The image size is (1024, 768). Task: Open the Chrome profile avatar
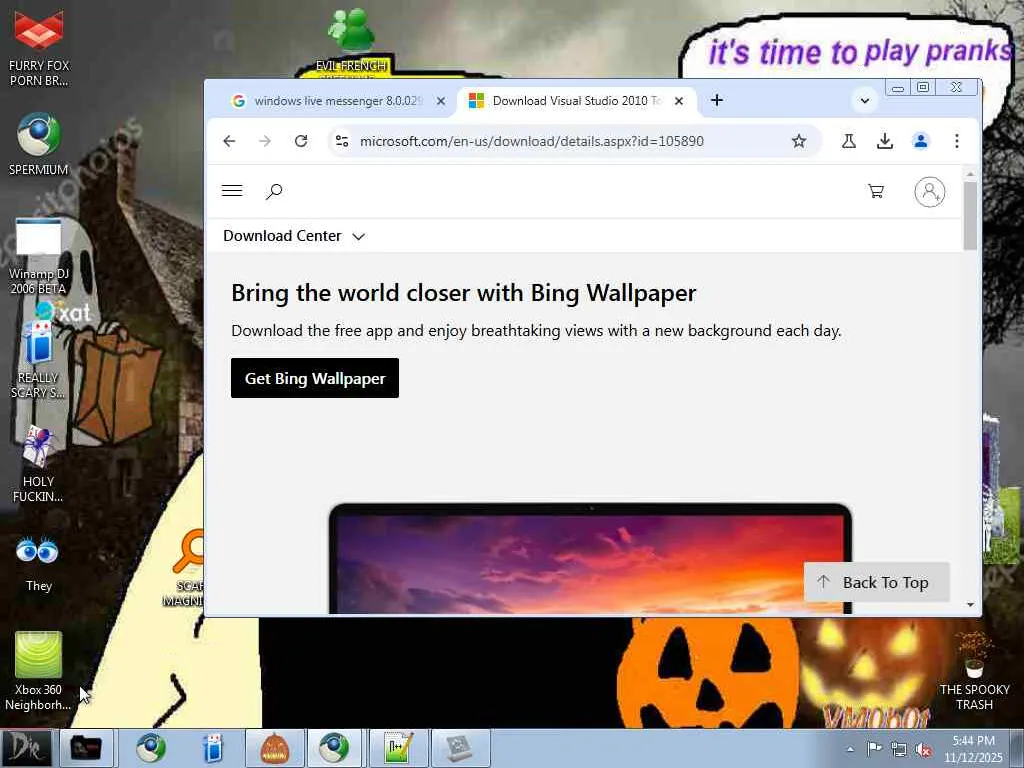(921, 141)
